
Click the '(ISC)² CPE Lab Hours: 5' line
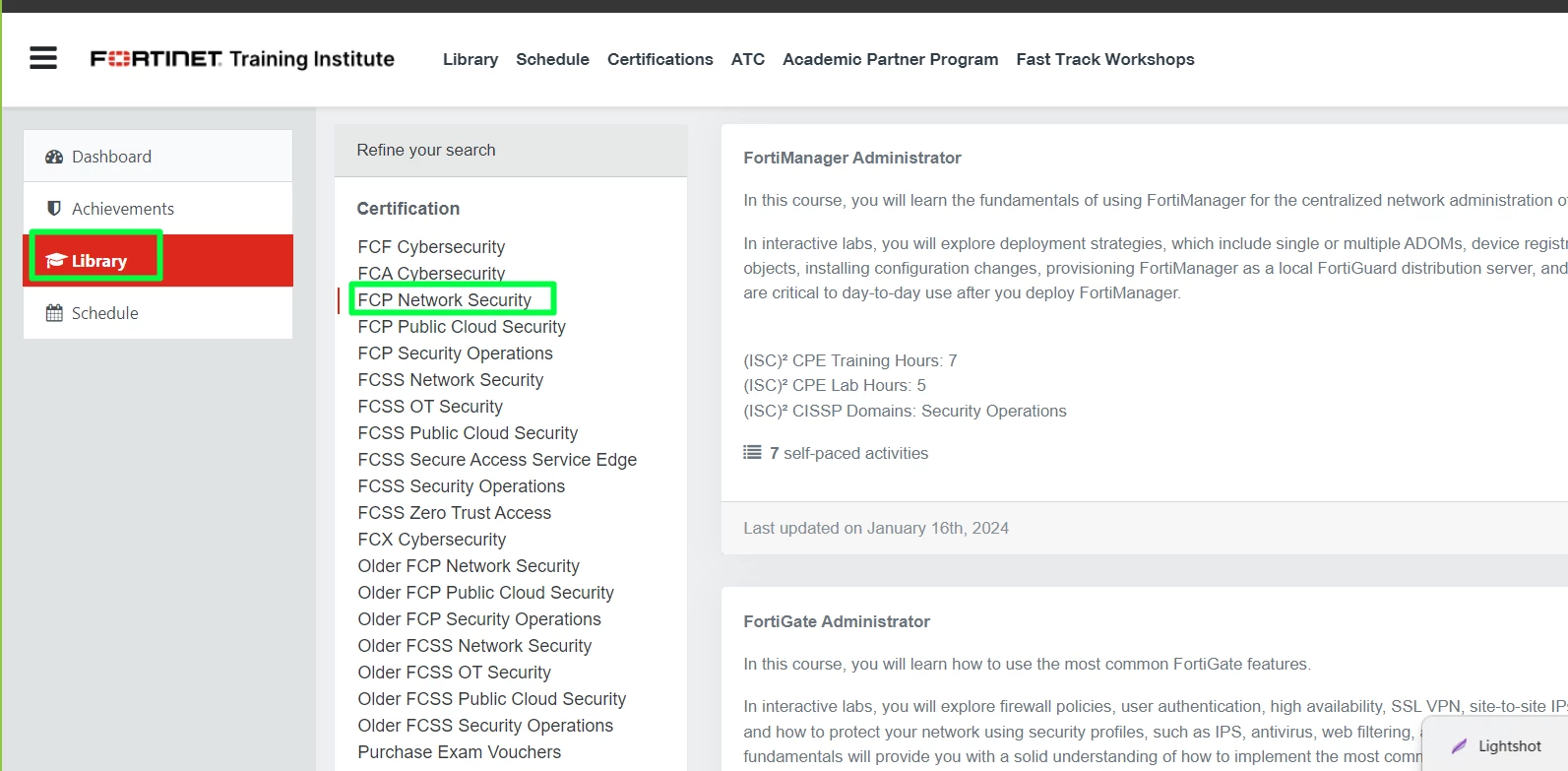pos(835,385)
